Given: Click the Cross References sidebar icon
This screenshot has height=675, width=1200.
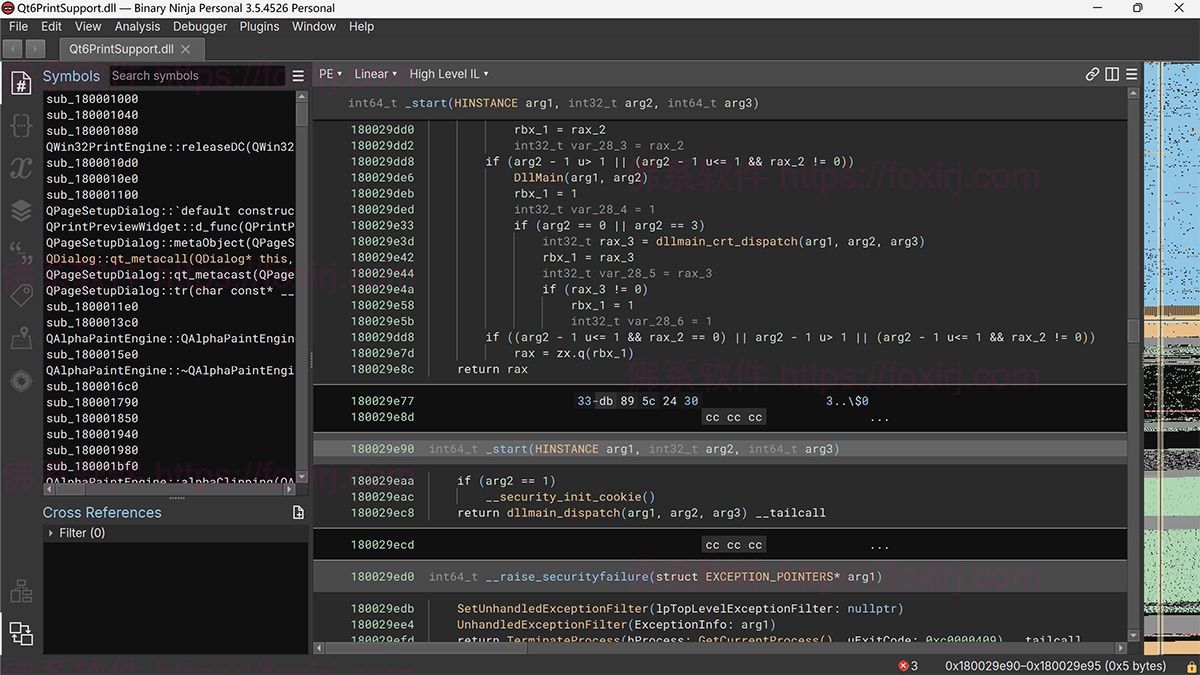Looking at the screenshot, I should 21,633.
